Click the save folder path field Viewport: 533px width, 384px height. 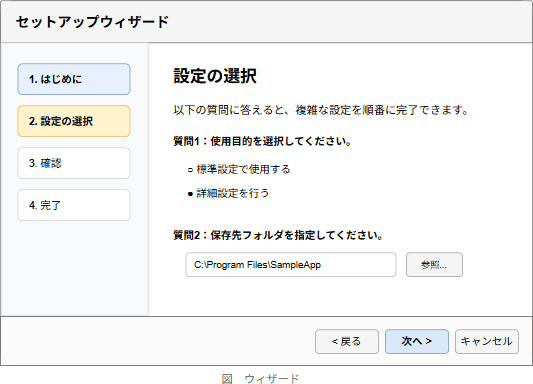[x=291, y=264]
